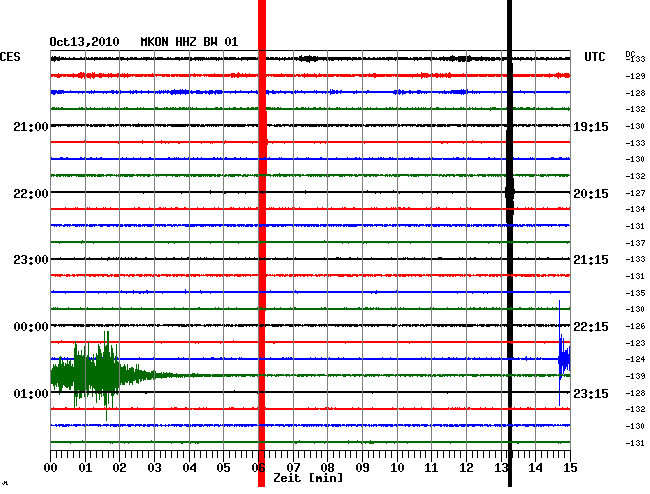Click the "14" minute tick label

[535, 468]
